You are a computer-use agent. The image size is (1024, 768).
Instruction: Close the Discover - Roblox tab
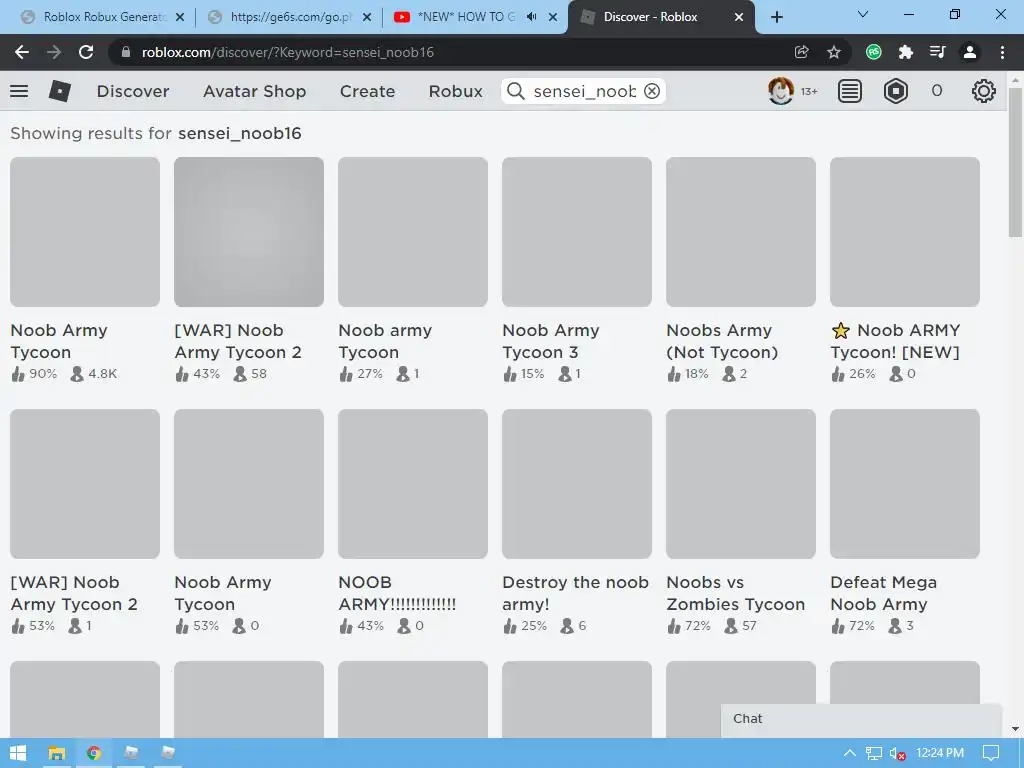[x=739, y=17]
